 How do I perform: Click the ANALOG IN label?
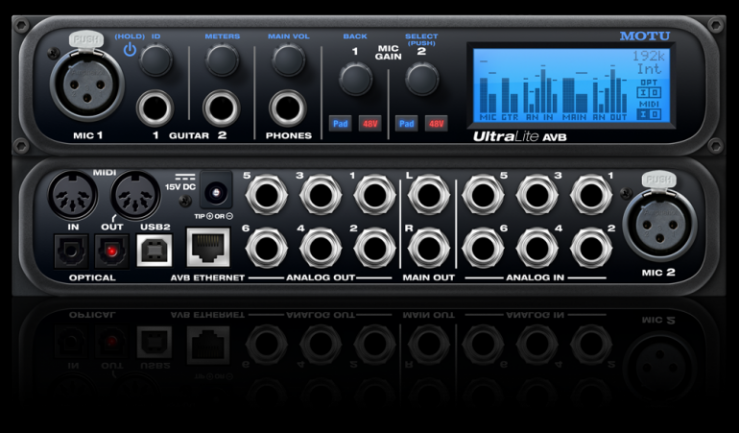[535, 278]
